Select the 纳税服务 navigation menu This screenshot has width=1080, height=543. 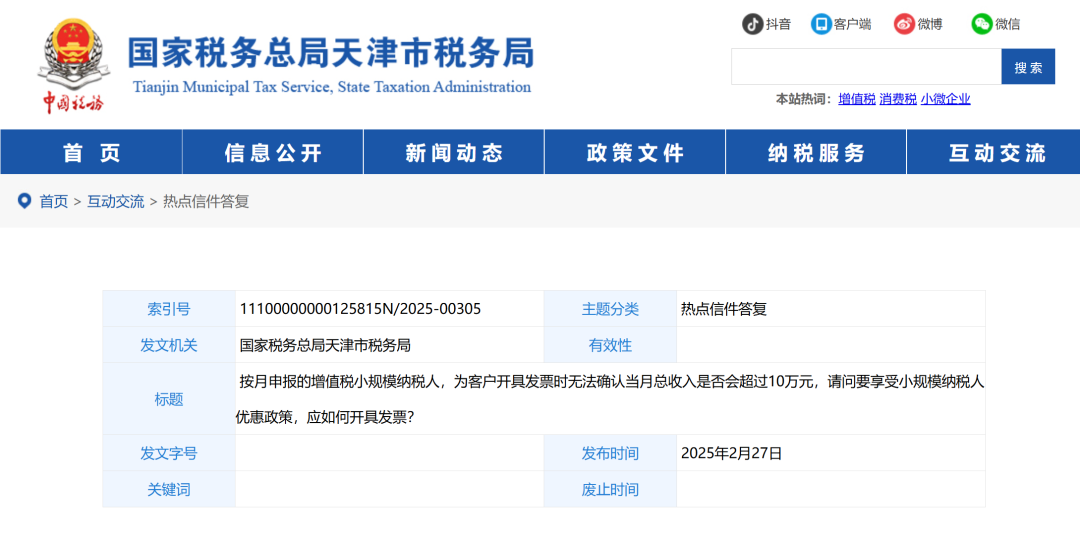(816, 153)
